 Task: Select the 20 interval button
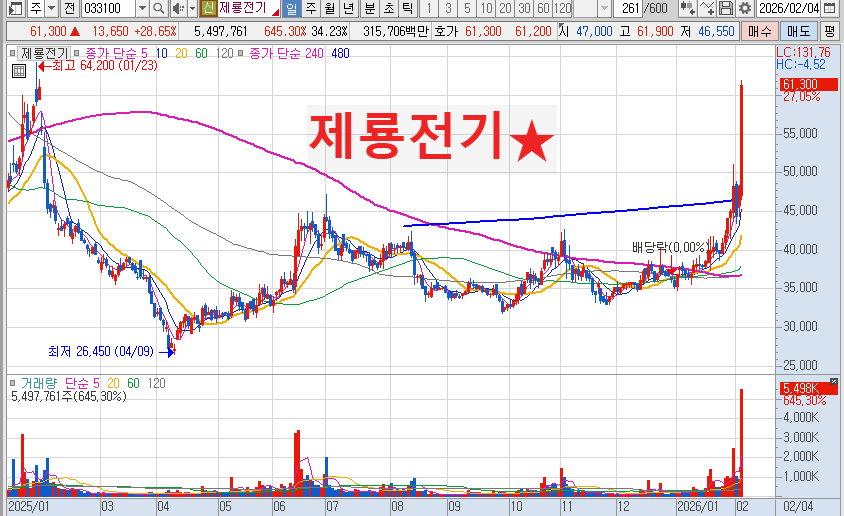coord(505,8)
